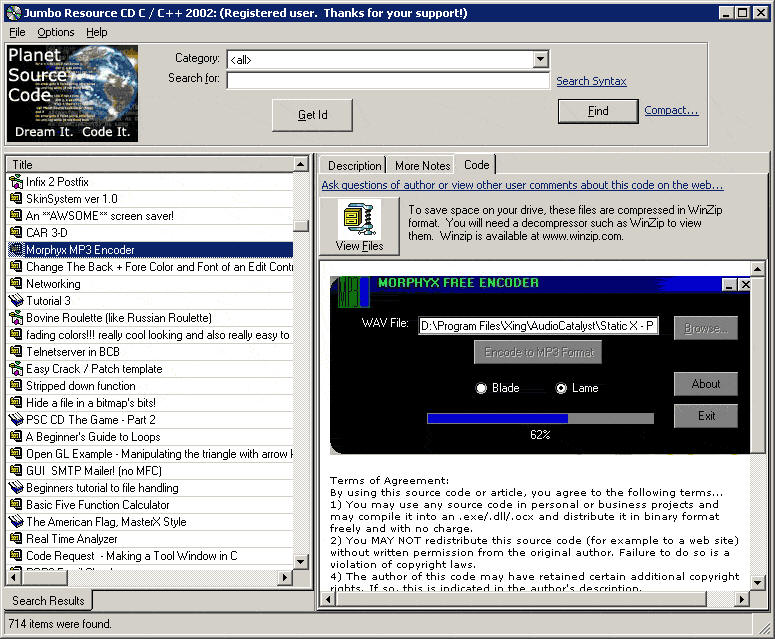Click the Morphyx MP3 Encoder row icon
The image size is (775, 639).
16,250
